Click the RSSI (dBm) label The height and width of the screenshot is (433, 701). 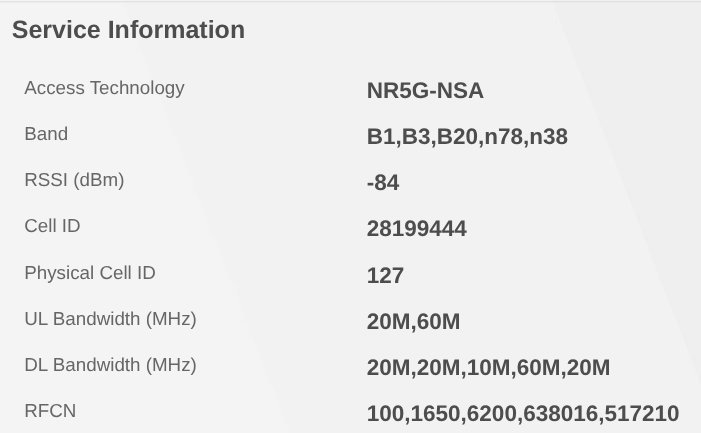tap(74, 180)
